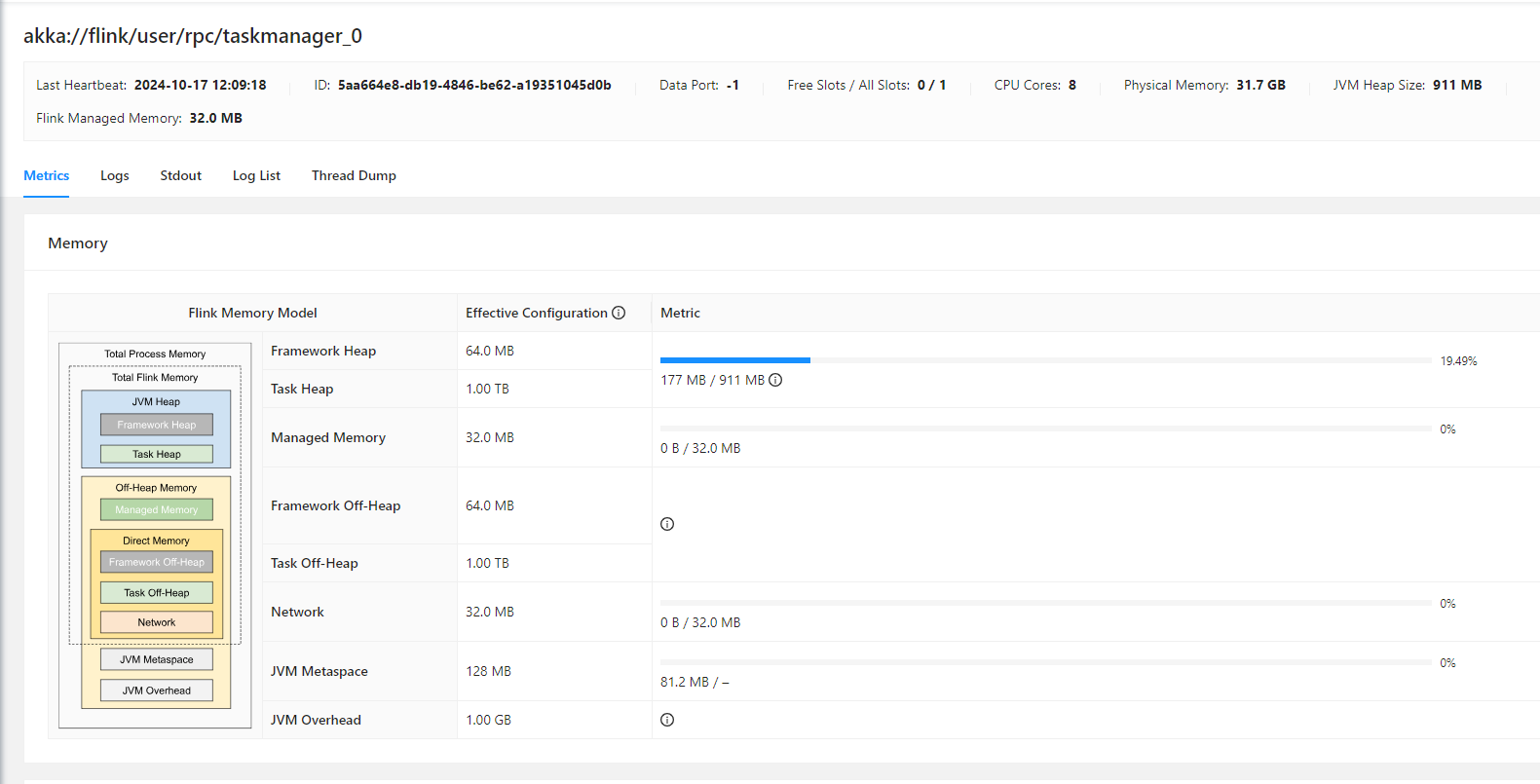Click the Metric column header
This screenshot has width=1540, height=784.
[680, 313]
